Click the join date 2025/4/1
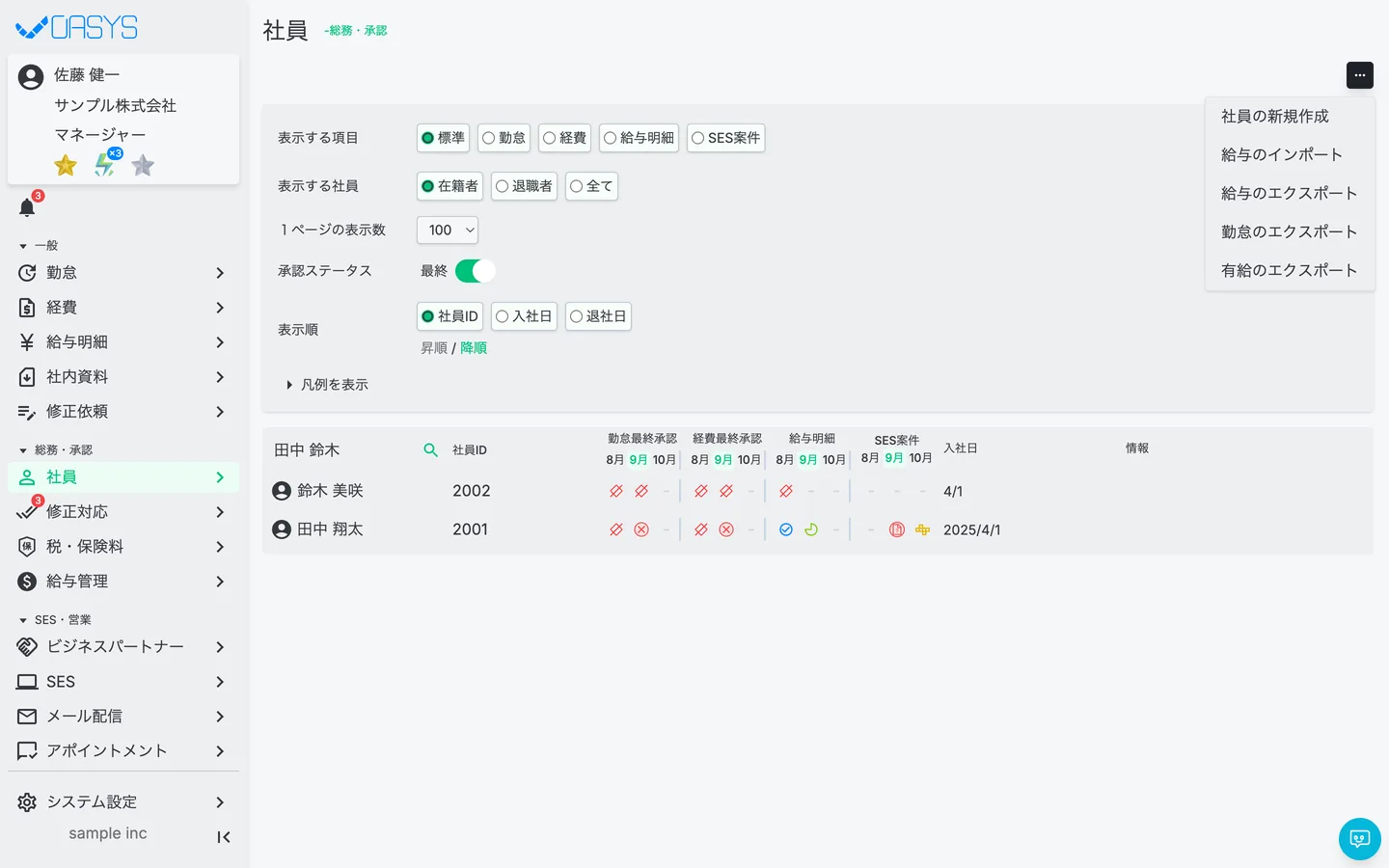1389x868 pixels. click(x=971, y=530)
